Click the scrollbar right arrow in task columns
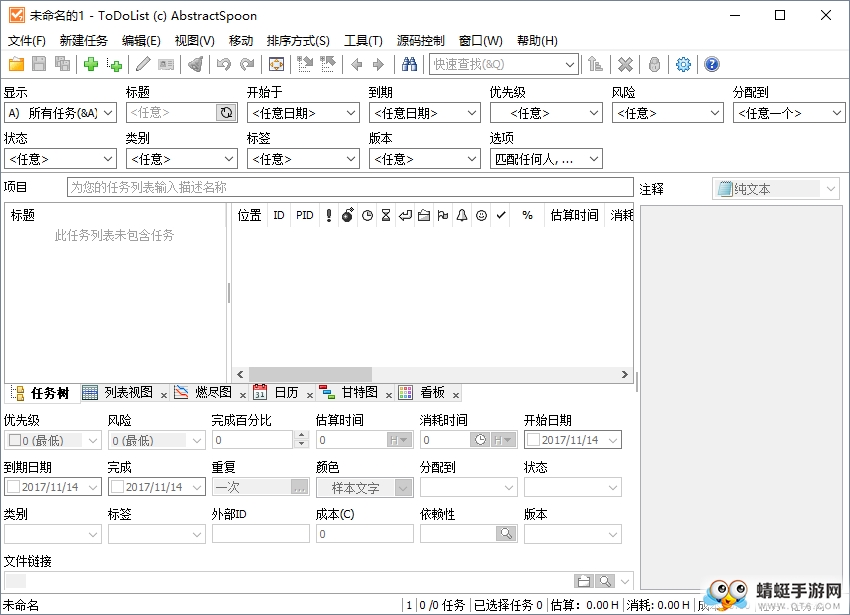Screen dimensions: 850x615 coord(624,374)
